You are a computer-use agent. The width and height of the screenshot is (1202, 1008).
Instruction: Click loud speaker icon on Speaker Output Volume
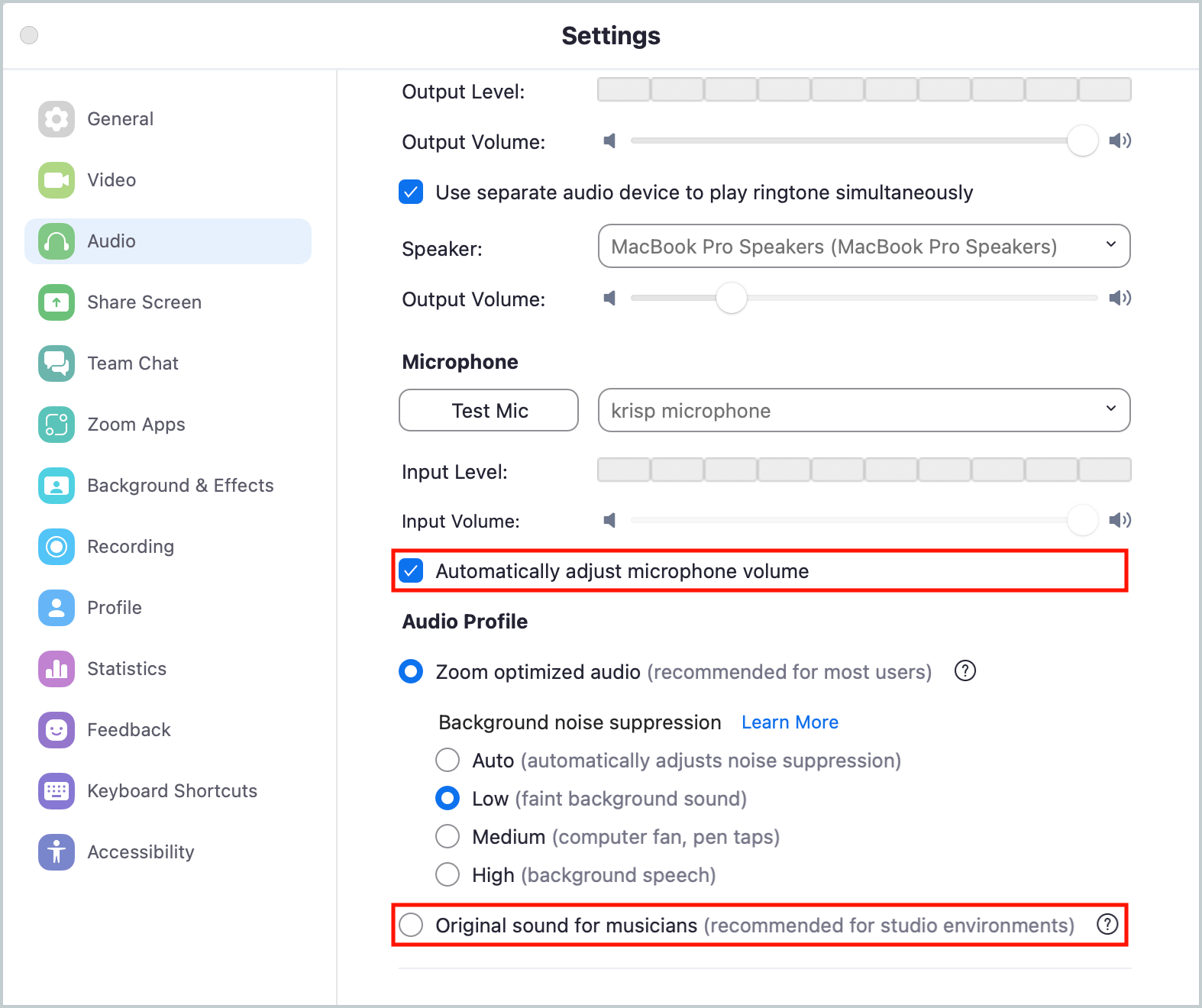(1120, 298)
